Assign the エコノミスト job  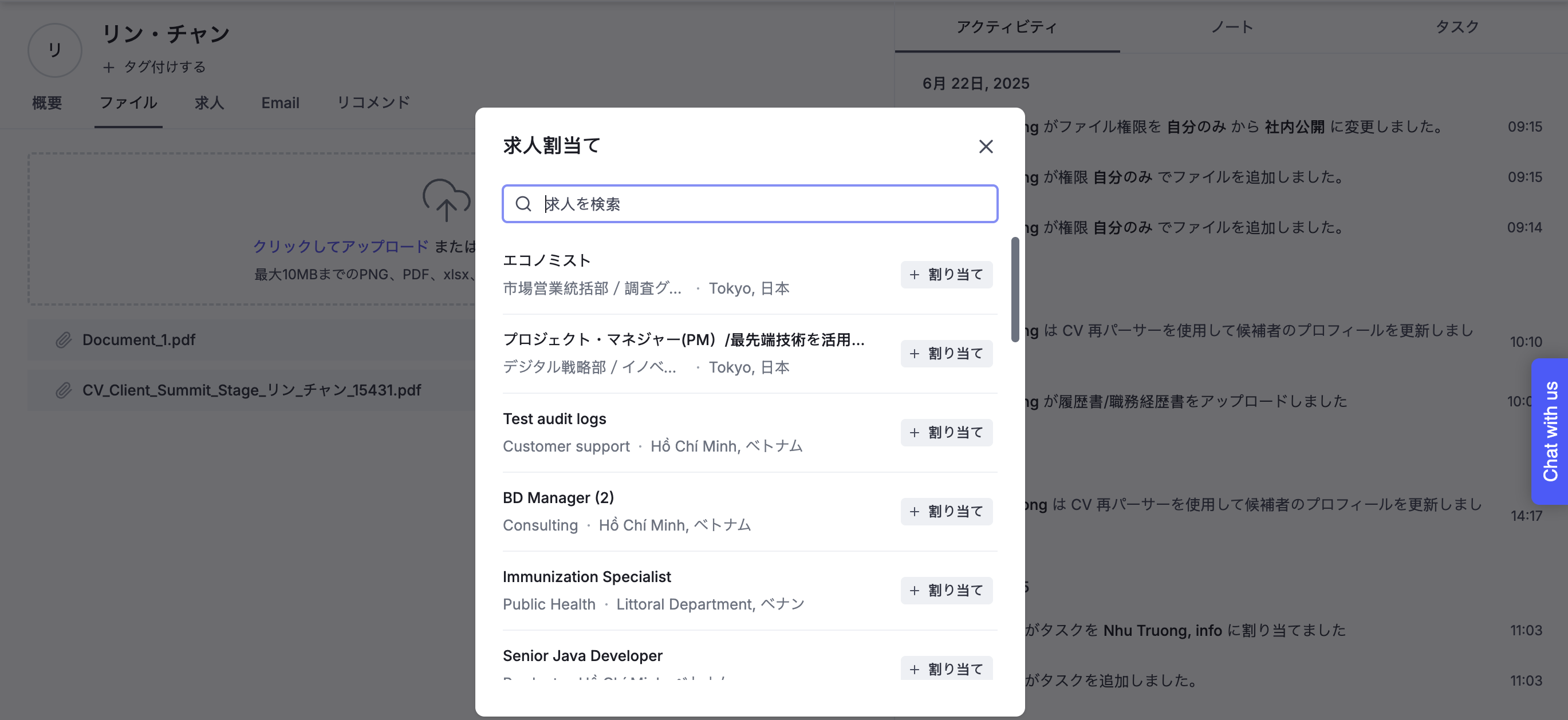coord(947,275)
